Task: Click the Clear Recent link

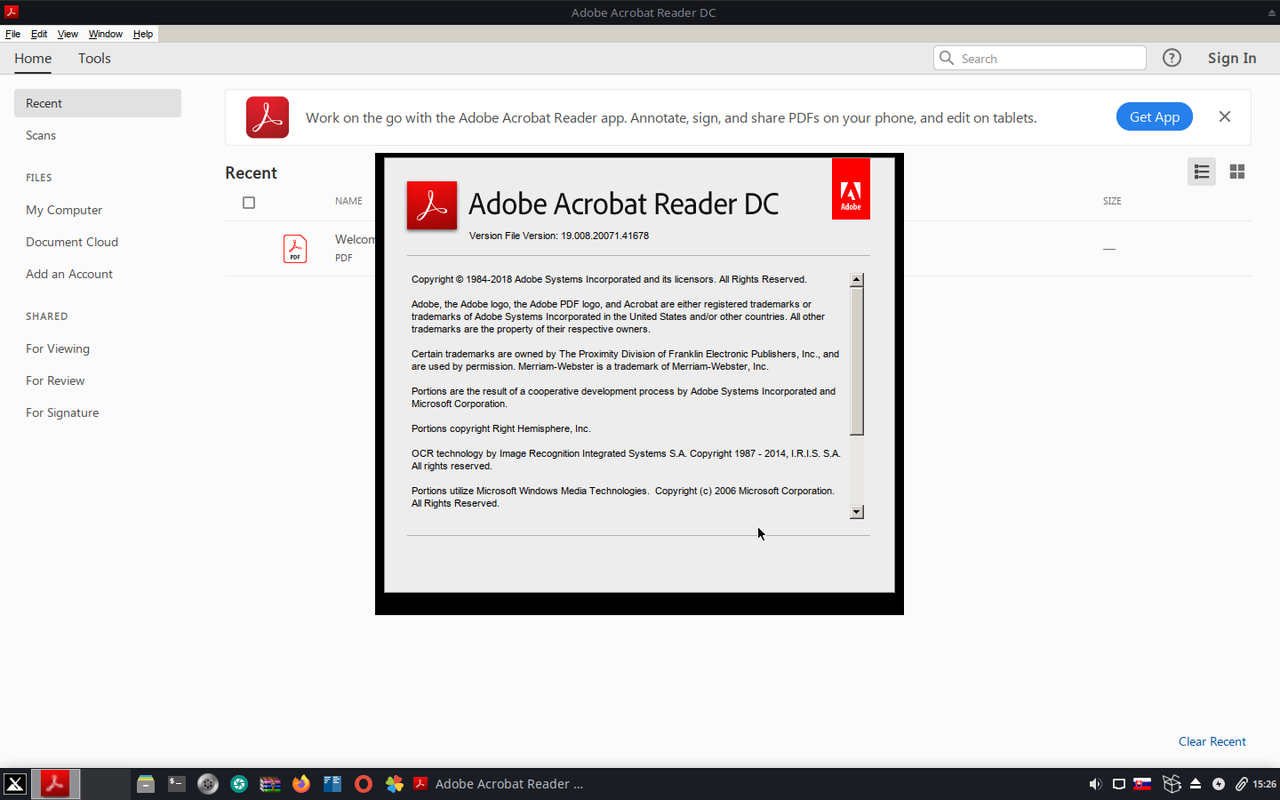Action: point(1212,741)
